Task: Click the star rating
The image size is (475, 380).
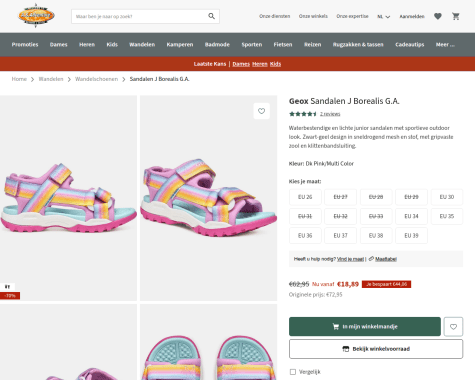Action: [303, 114]
